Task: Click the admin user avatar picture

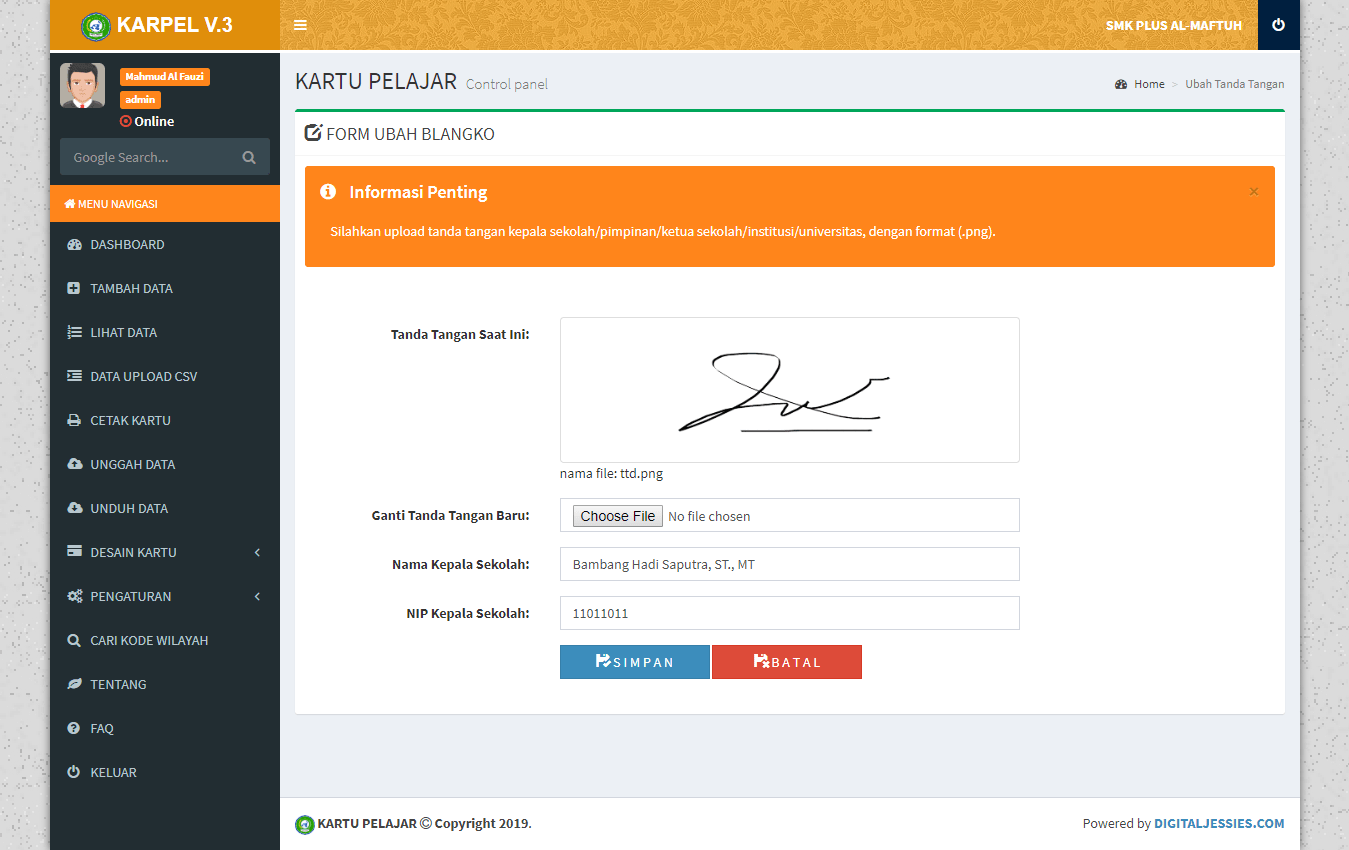Action: [x=82, y=86]
